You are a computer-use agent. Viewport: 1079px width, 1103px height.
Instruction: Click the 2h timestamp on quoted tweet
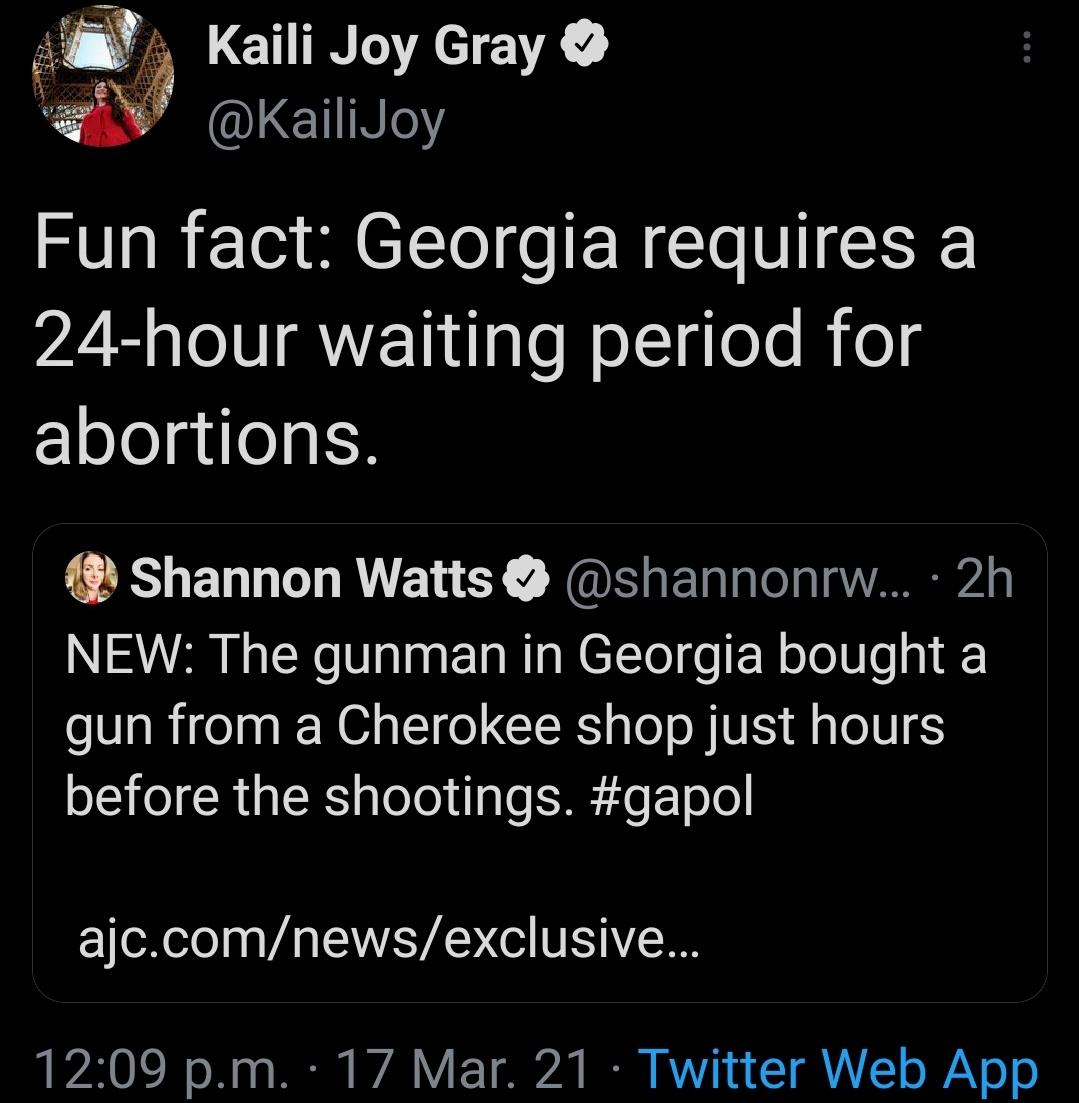click(984, 579)
